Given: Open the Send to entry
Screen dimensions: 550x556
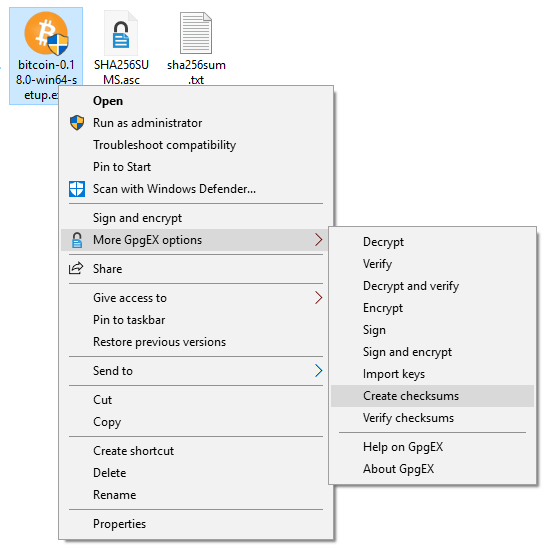Looking at the screenshot, I should click(x=196, y=371).
